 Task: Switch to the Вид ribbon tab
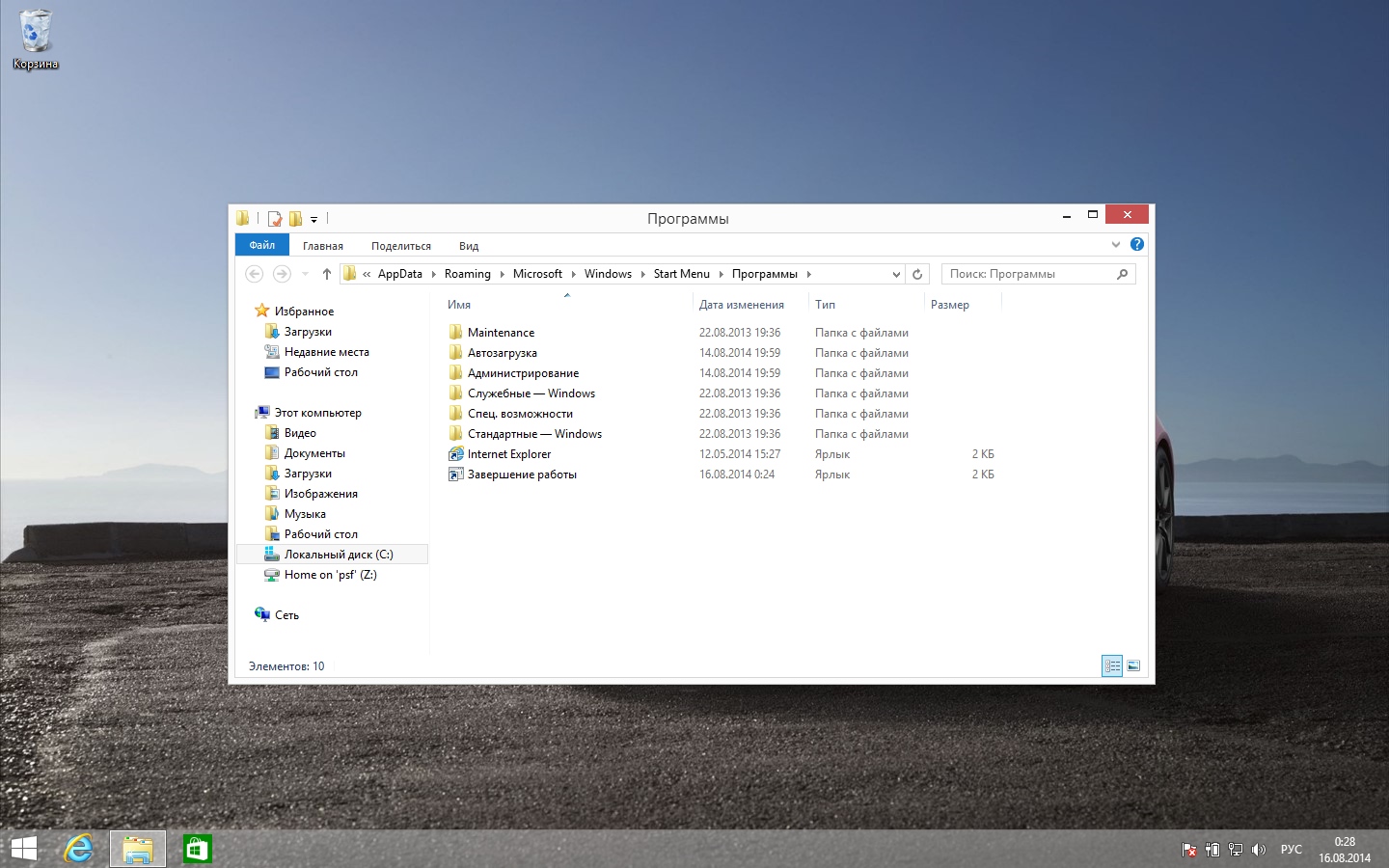point(469,246)
